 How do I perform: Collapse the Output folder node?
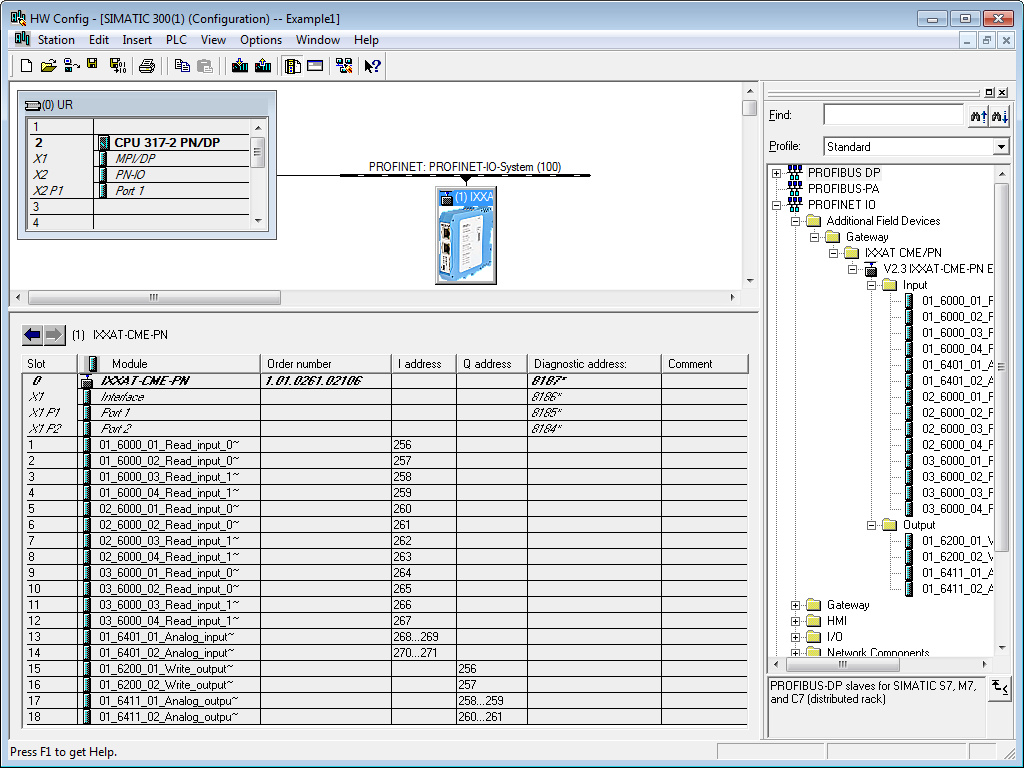pos(871,525)
